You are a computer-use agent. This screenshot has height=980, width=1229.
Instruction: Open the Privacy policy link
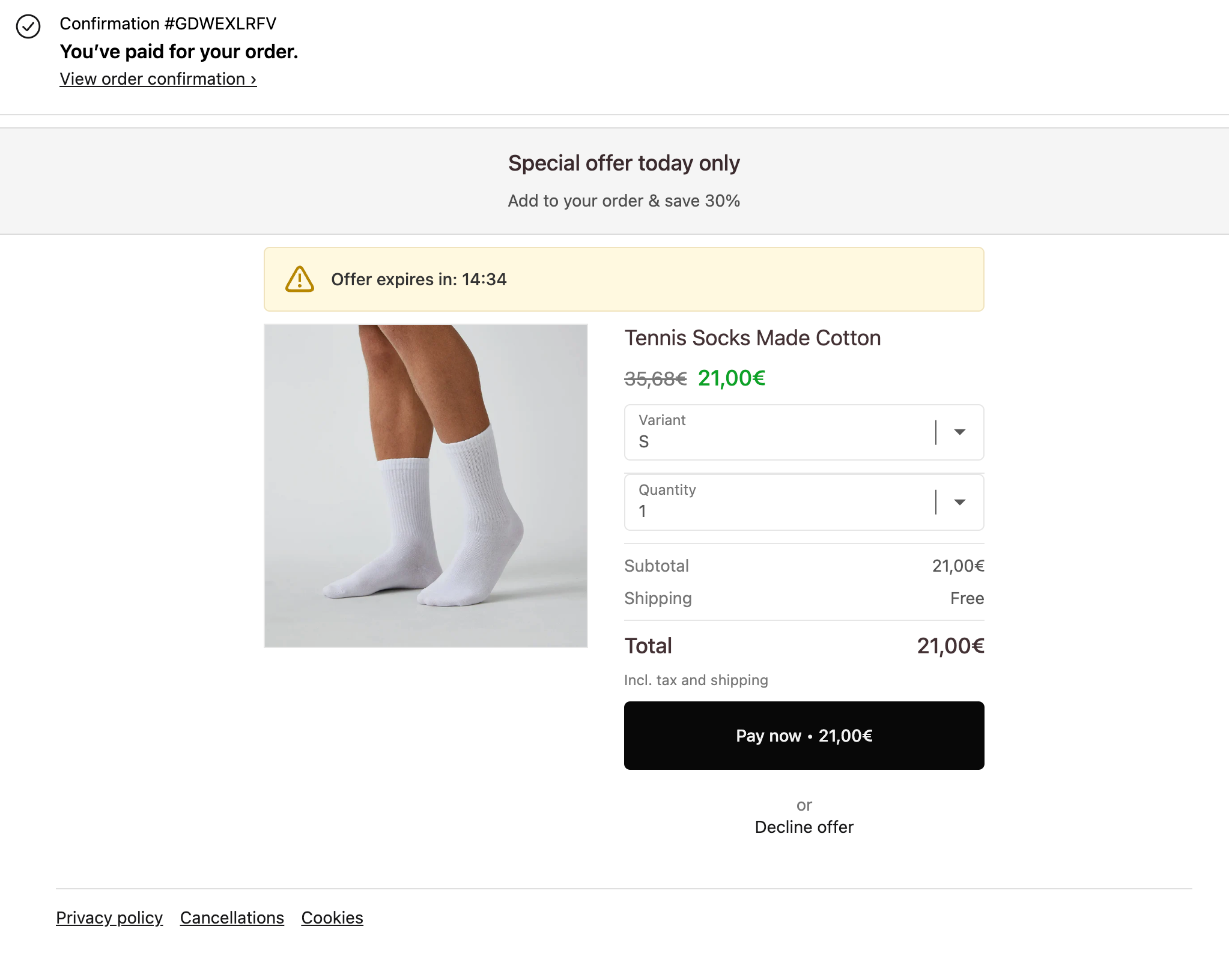[x=109, y=918]
